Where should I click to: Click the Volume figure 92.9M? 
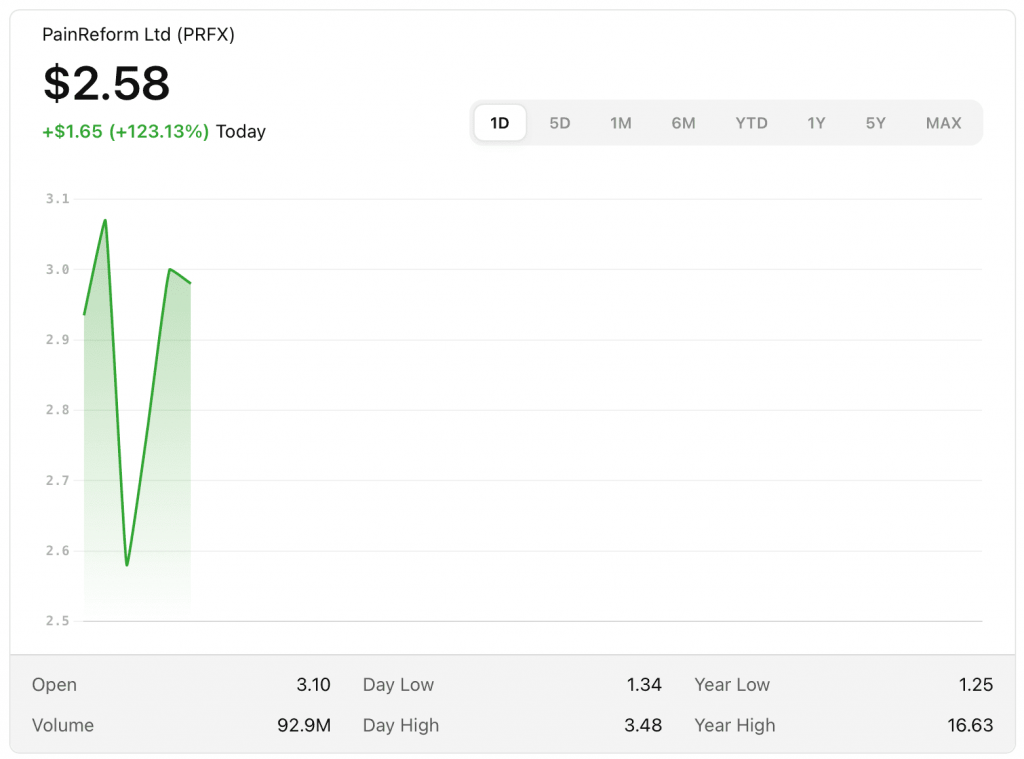click(x=304, y=725)
